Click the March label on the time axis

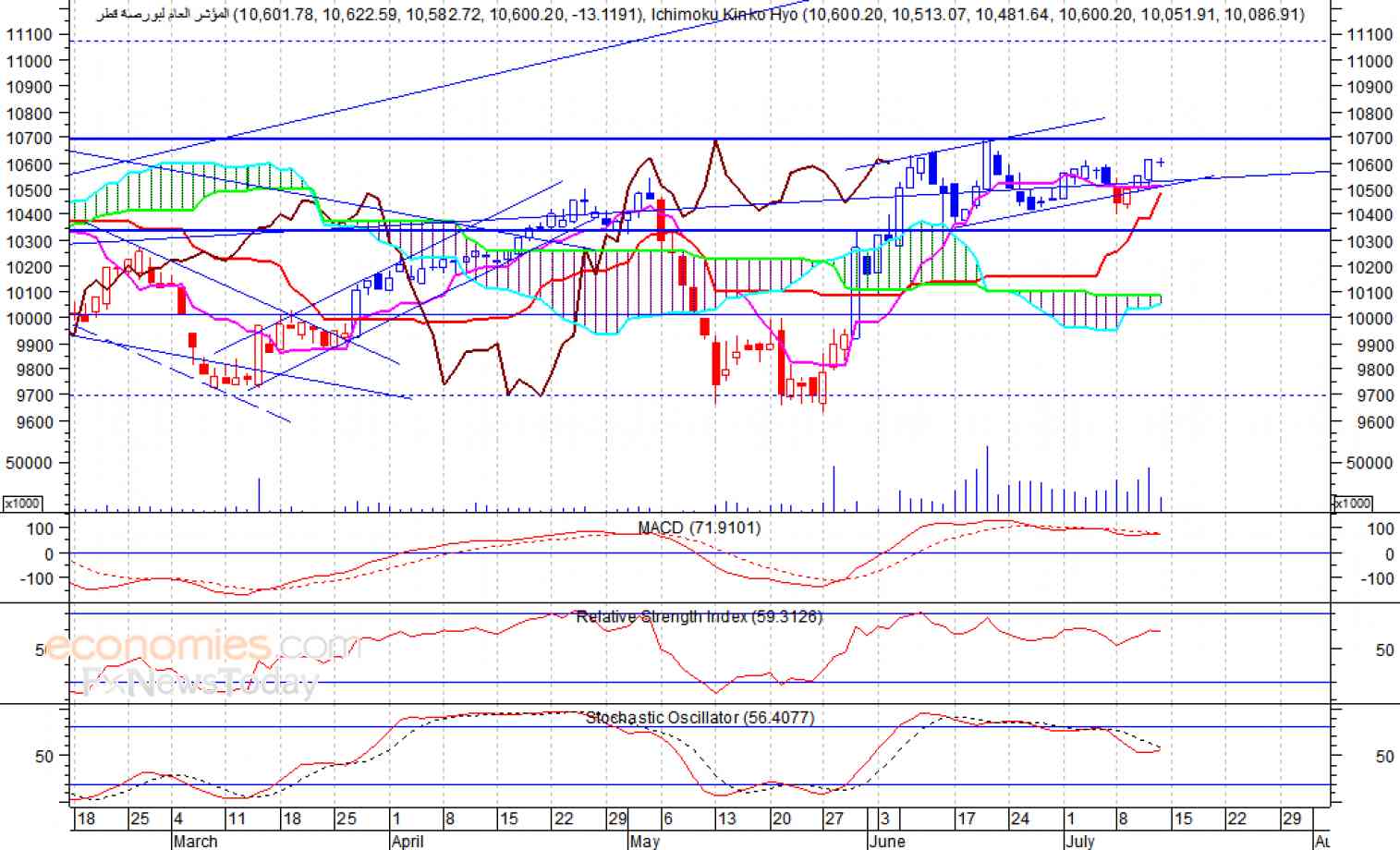pyautogui.click(x=195, y=841)
